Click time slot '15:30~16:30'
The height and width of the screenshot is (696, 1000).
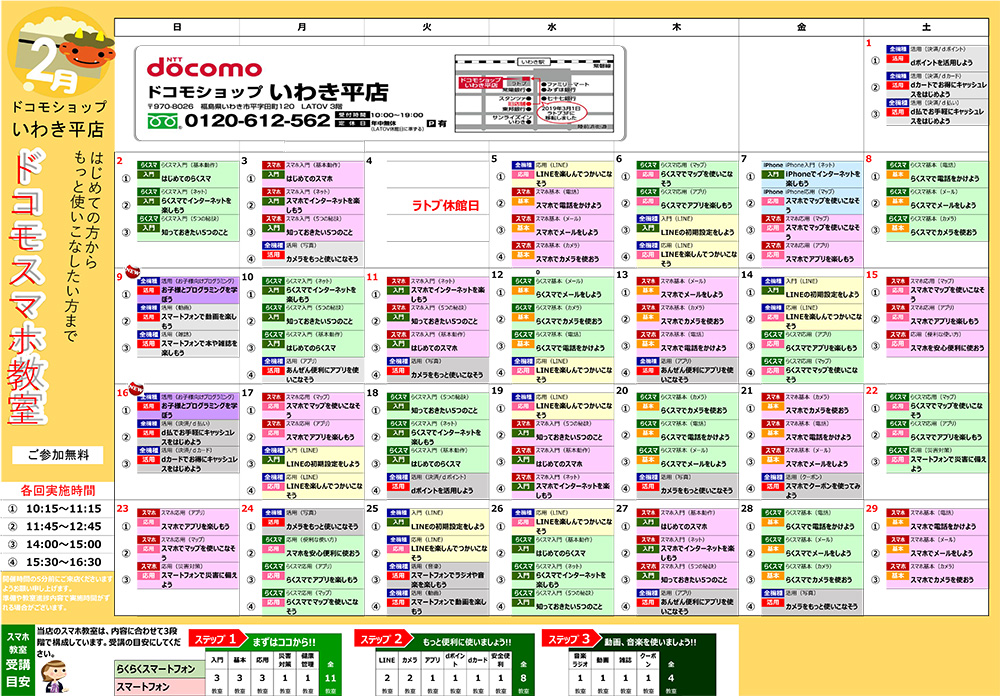tap(64, 562)
